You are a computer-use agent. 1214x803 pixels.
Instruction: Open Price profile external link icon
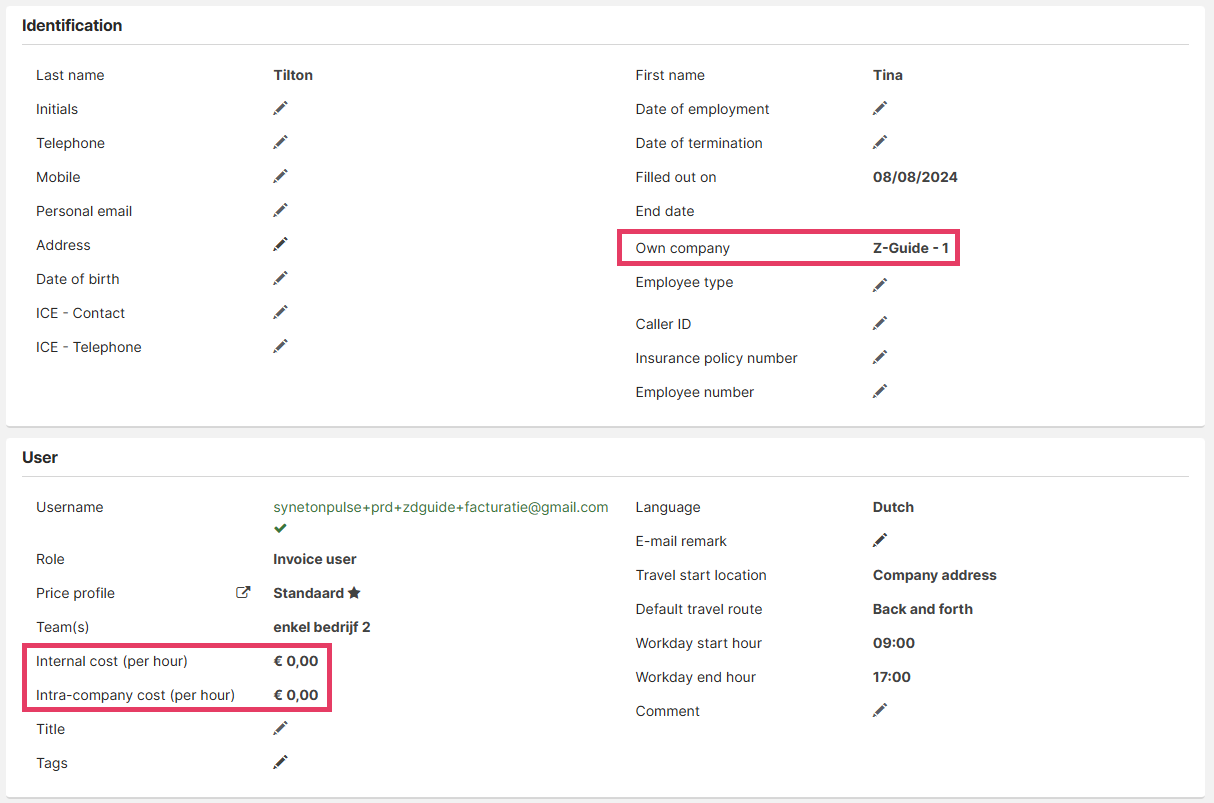(x=243, y=592)
